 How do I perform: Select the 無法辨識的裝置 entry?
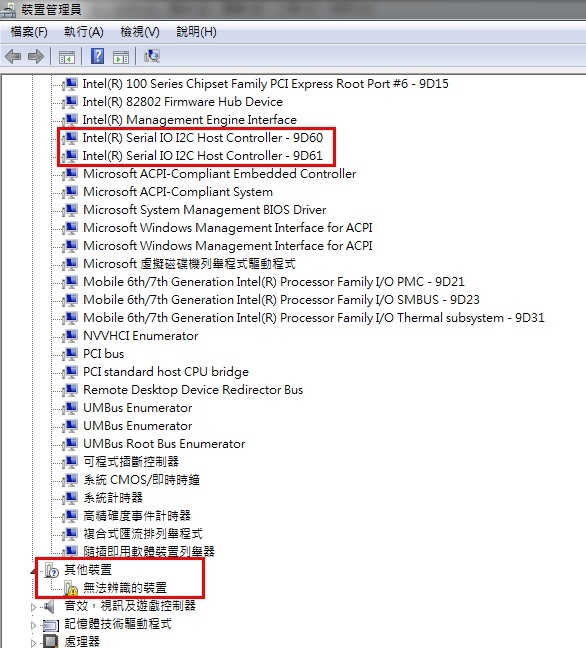125,588
